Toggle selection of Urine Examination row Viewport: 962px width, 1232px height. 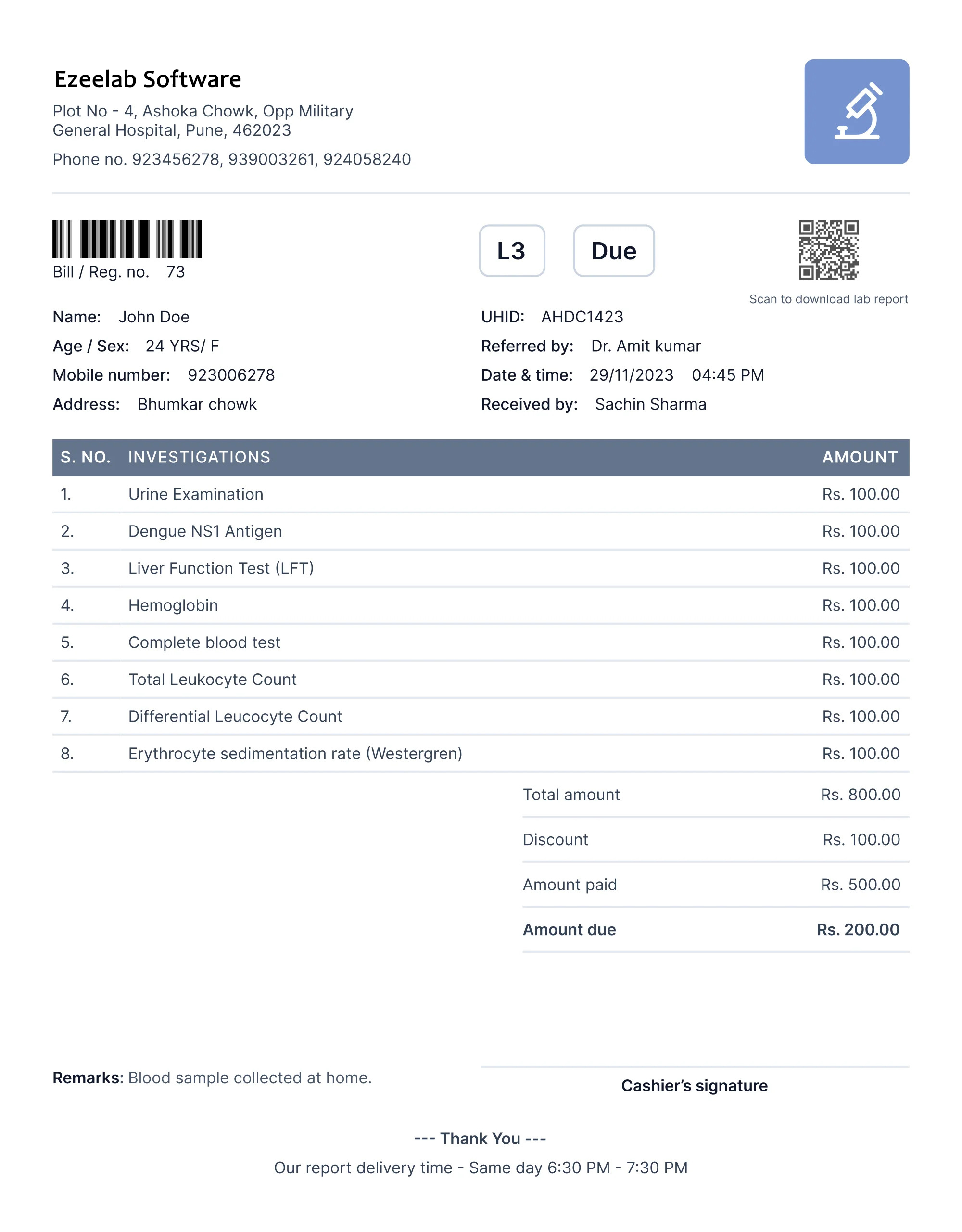[x=196, y=494]
